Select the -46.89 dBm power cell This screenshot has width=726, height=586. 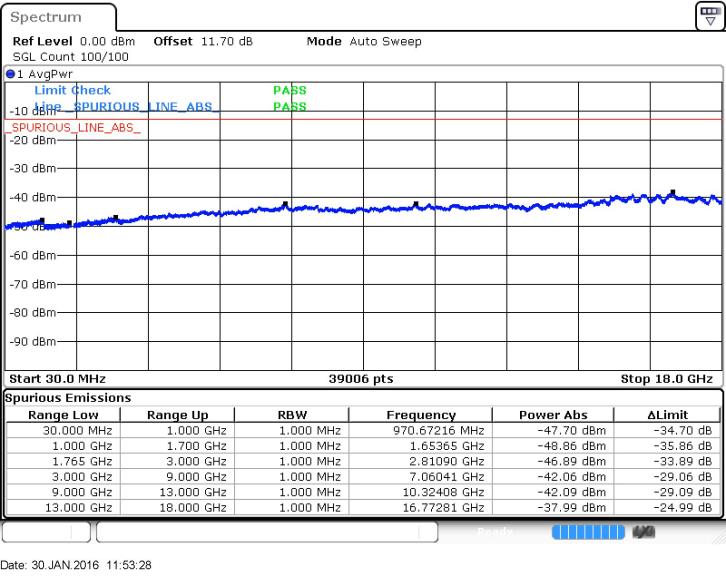pyautogui.click(x=553, y=461)
